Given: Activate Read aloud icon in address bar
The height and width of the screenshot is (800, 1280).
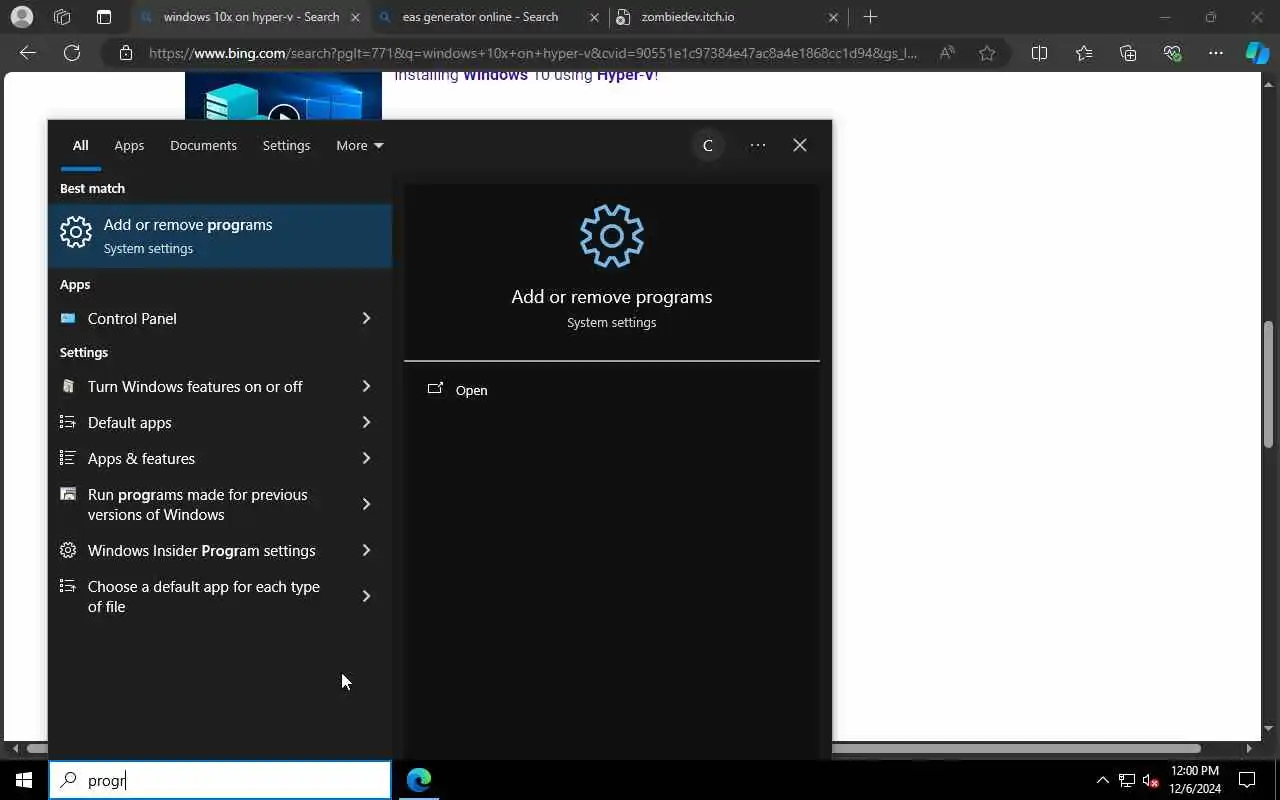Looking at the screenshot, I should tap(947, 53).
